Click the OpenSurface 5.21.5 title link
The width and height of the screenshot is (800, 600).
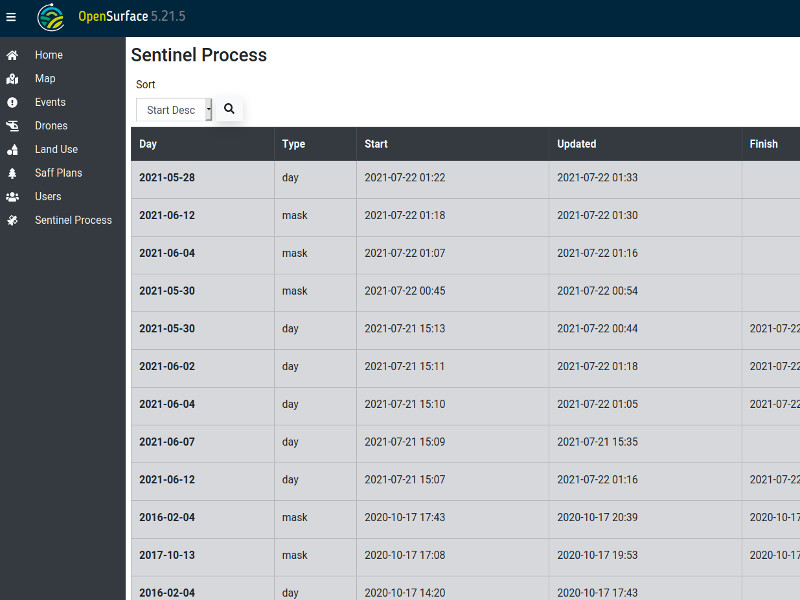132,16
